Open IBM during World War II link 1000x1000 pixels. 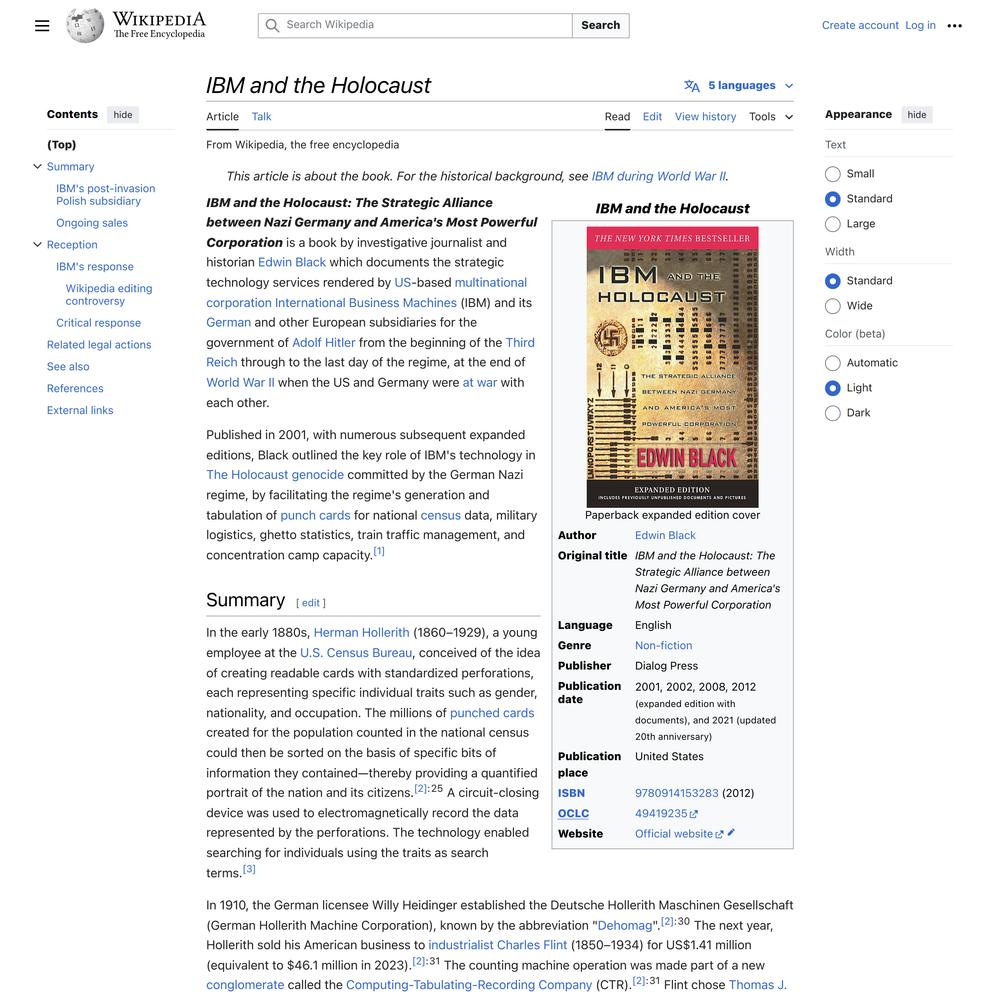(x=658, y=176)
